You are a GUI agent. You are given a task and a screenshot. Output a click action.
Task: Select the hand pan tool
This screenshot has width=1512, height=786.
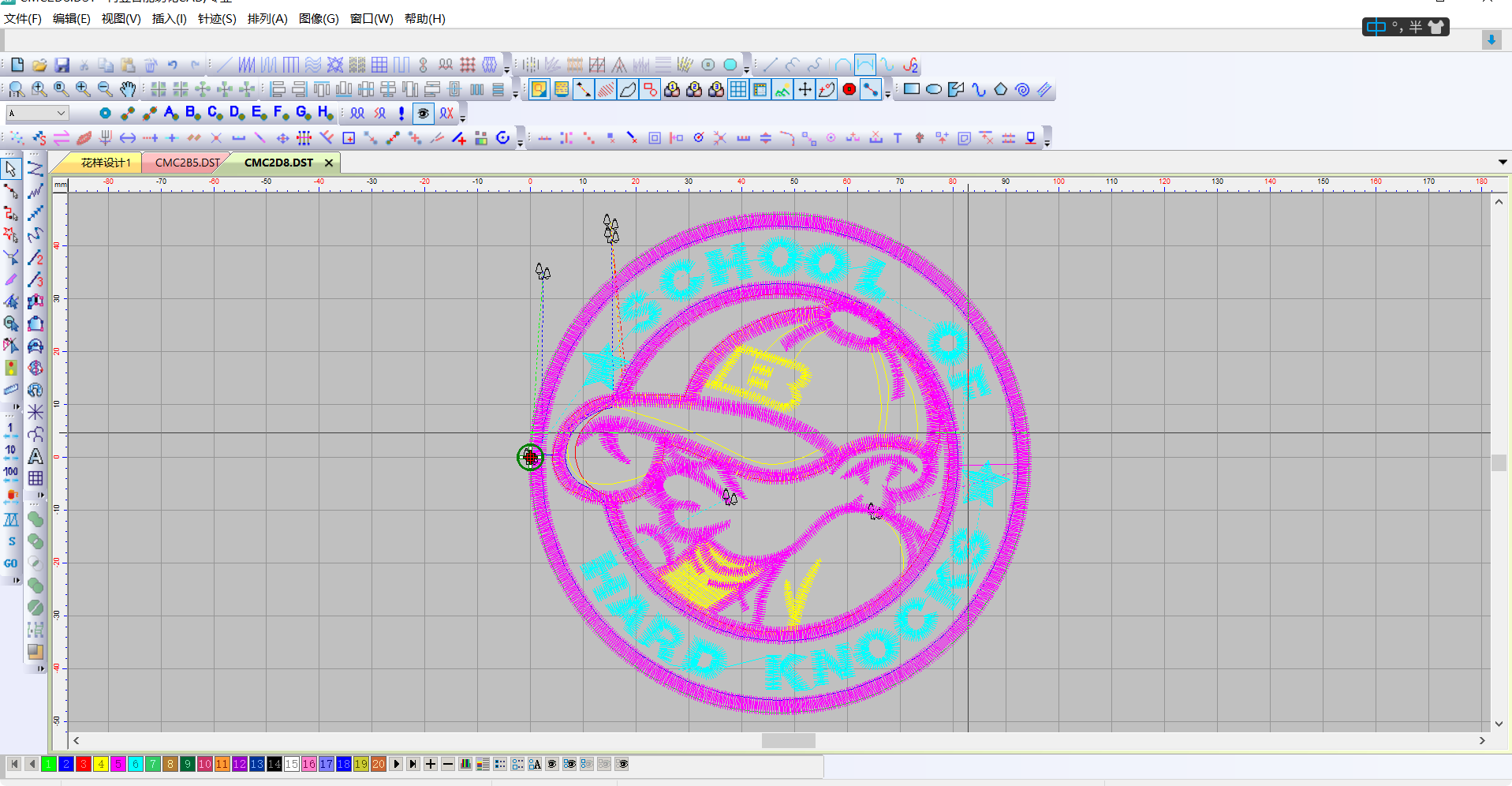click(x=127, y=89)
